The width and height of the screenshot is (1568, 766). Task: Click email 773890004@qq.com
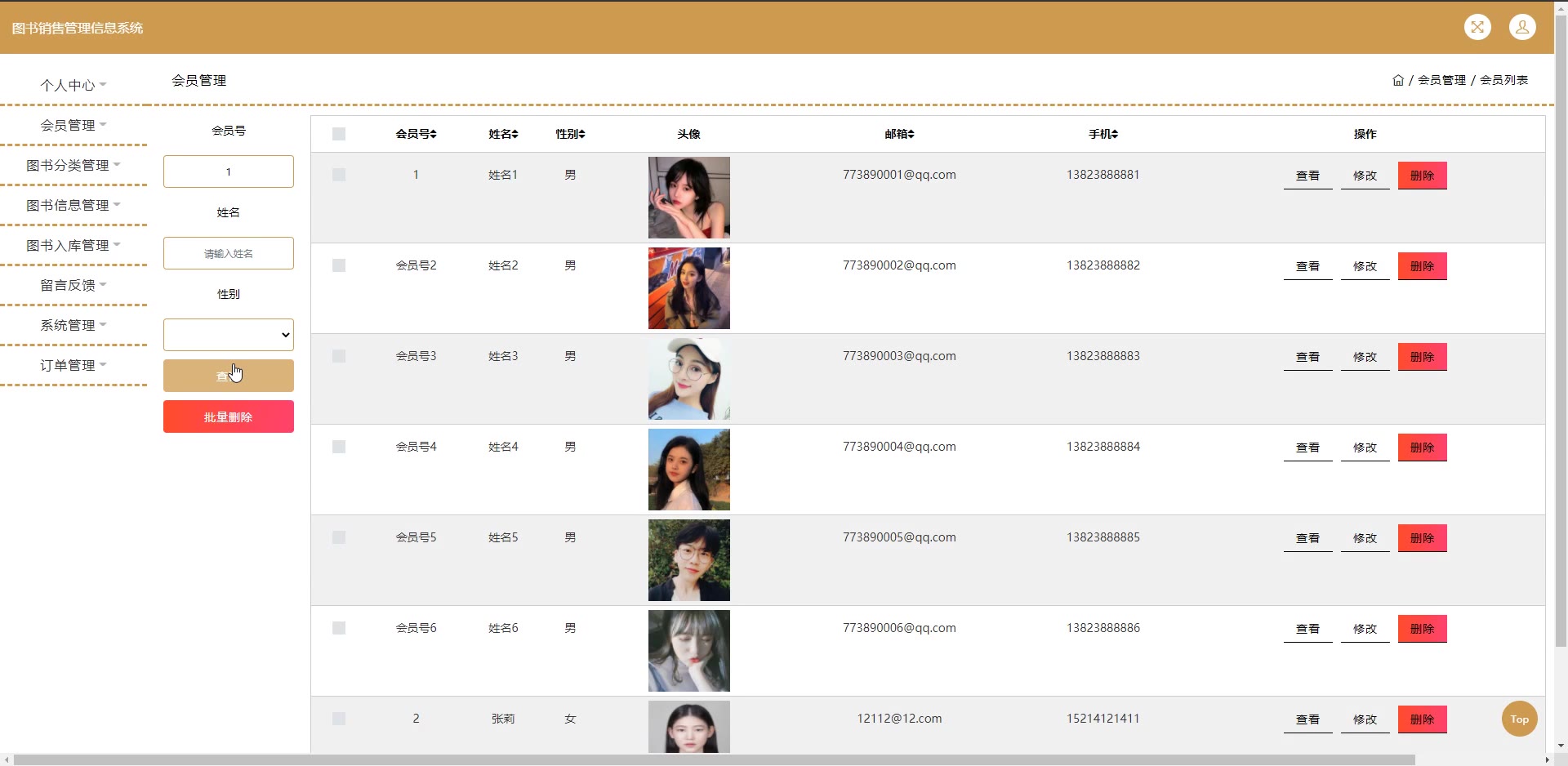[899, 447]
